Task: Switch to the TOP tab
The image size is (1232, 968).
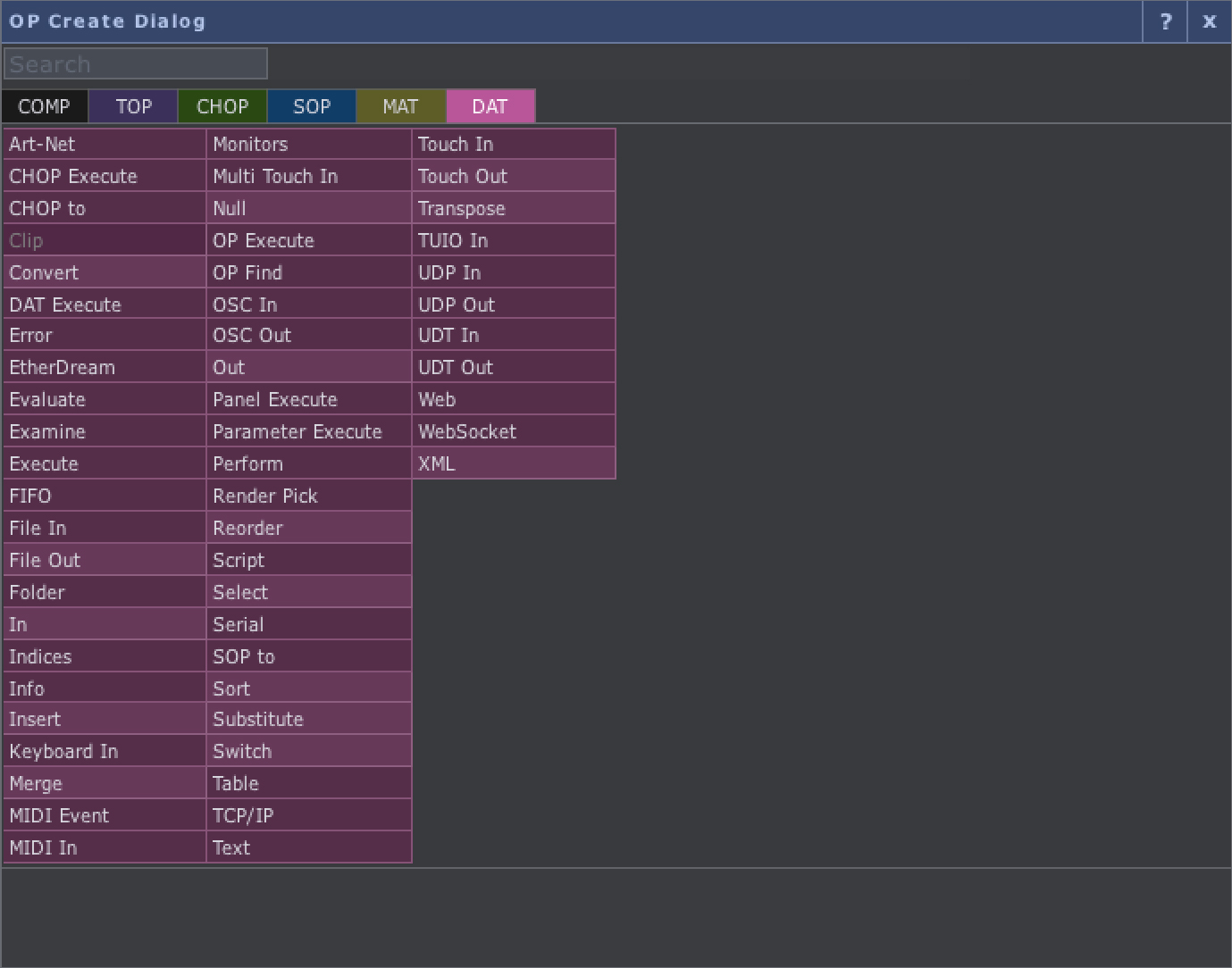Action: click(132, 105)
